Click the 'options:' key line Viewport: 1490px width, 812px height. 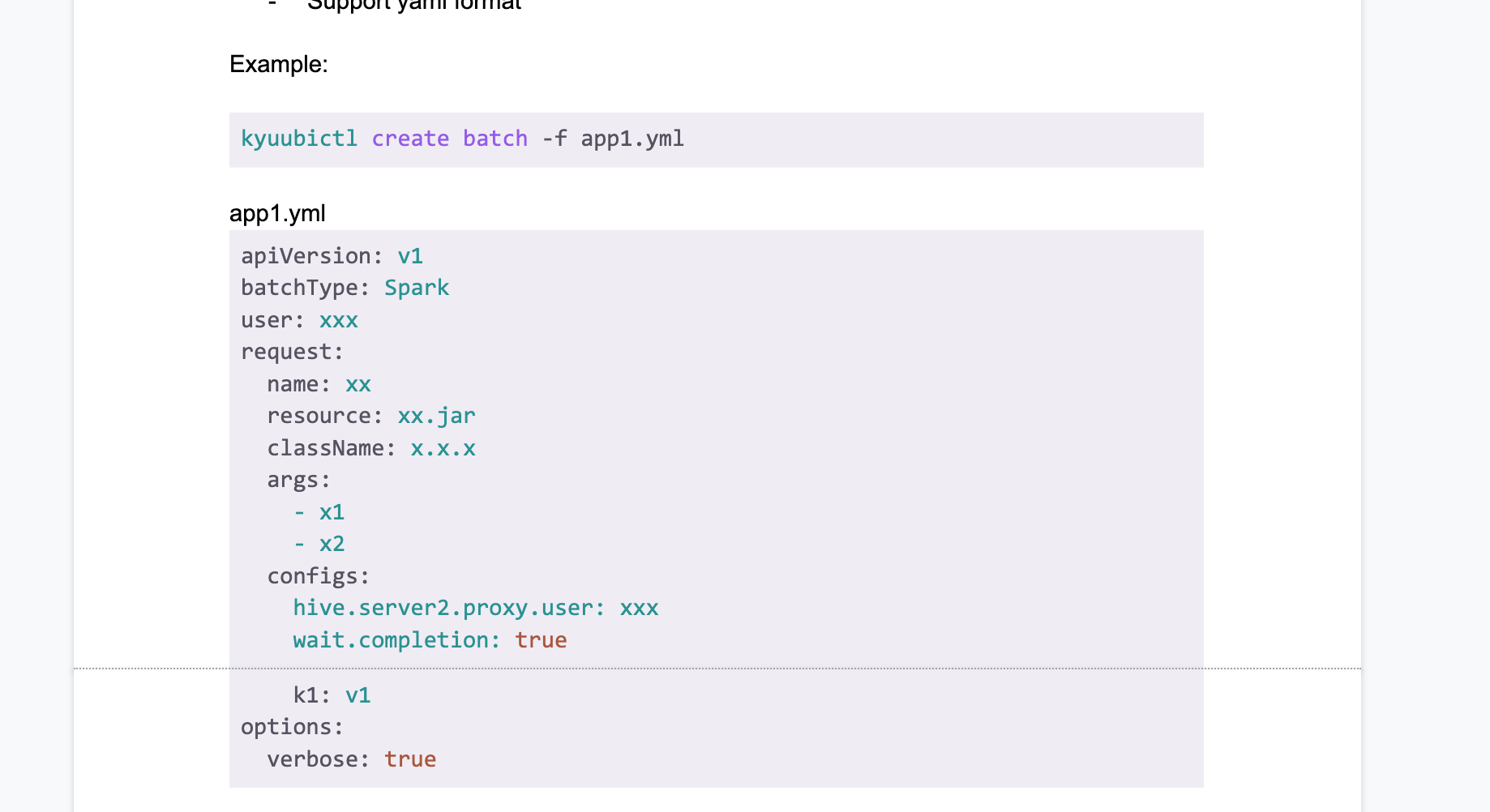click(x=293, y=727)
